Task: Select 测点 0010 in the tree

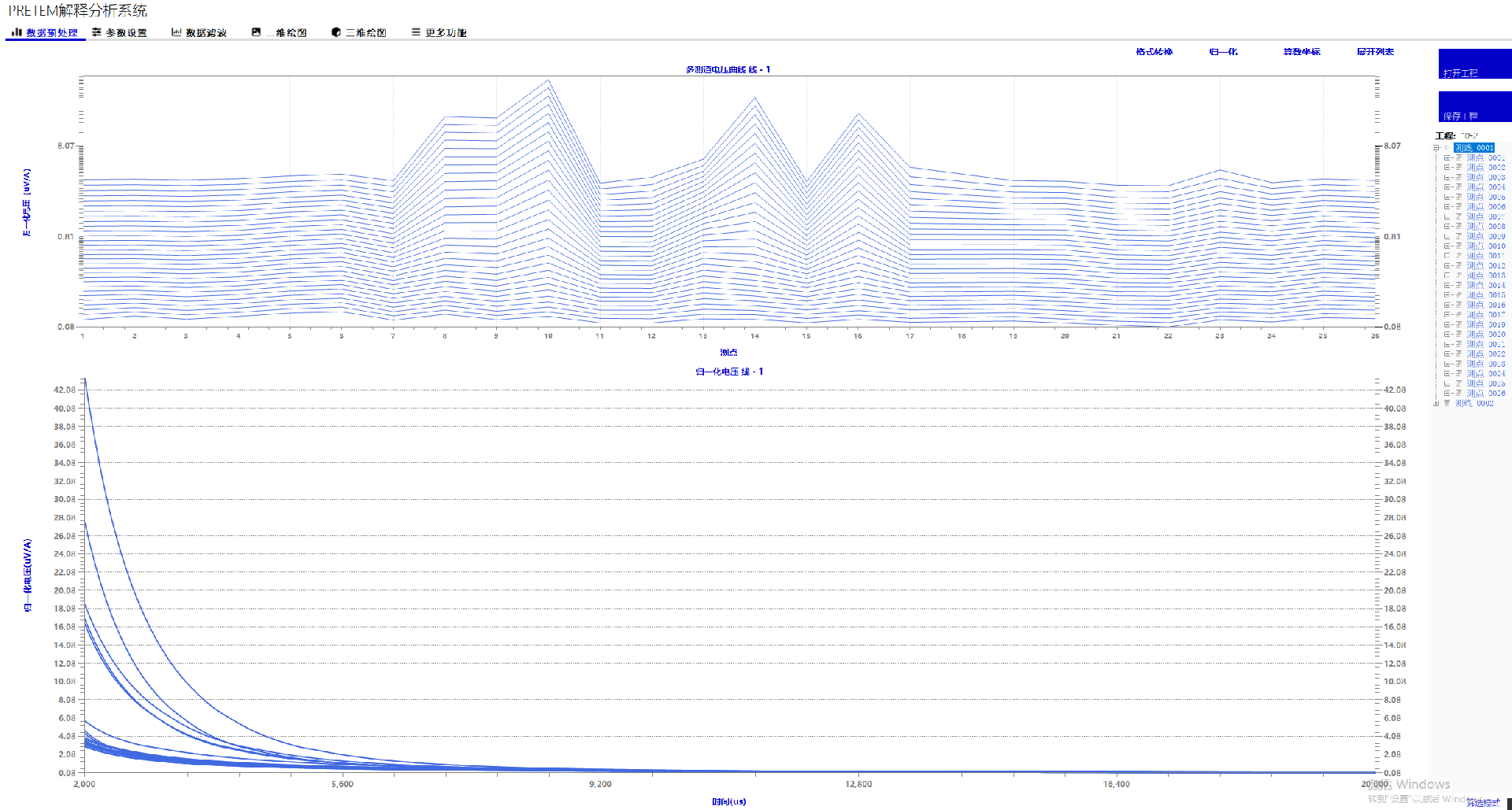Action: [x=1485, y=246]
